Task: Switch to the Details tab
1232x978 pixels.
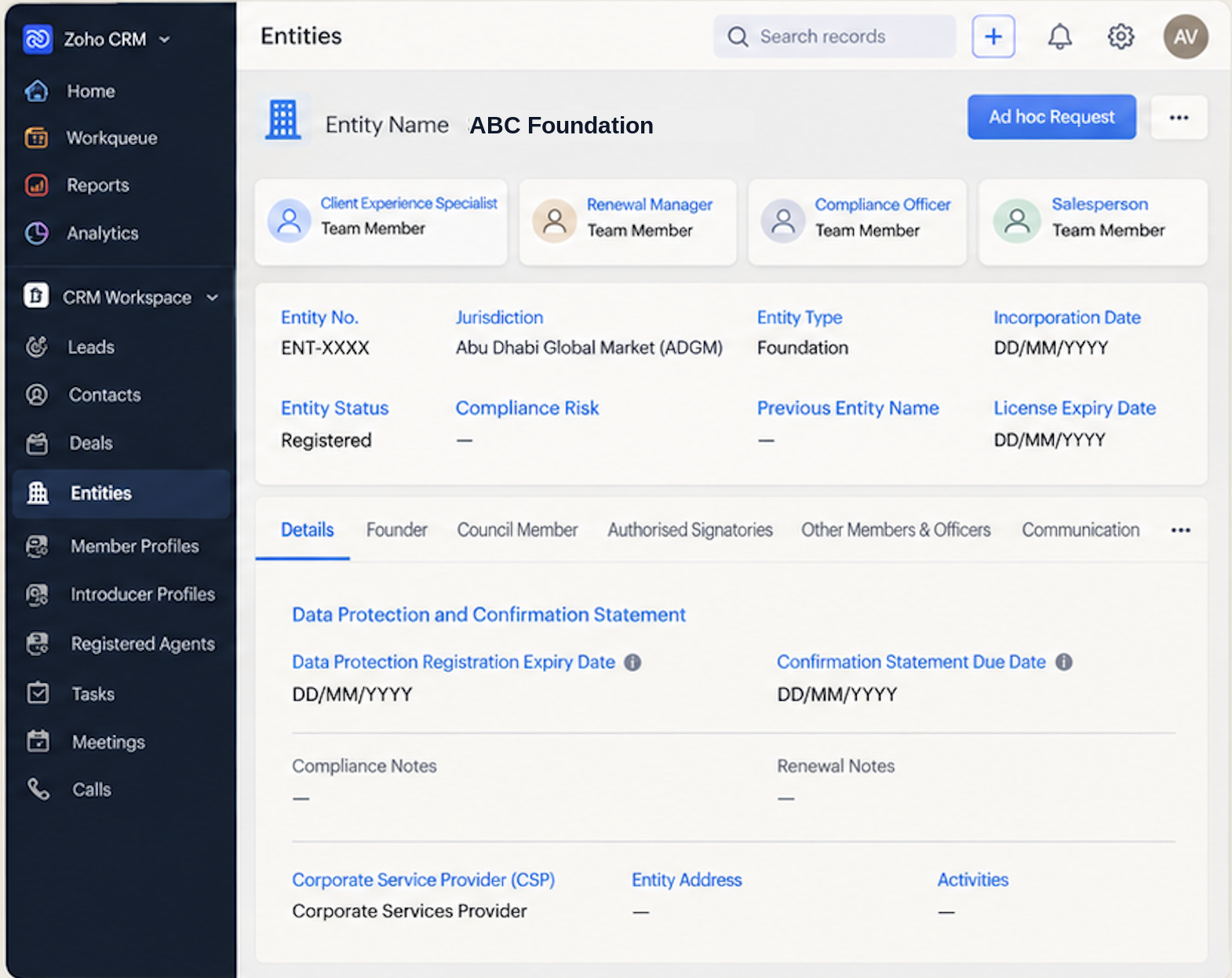Action: click(x=308, y=530)
